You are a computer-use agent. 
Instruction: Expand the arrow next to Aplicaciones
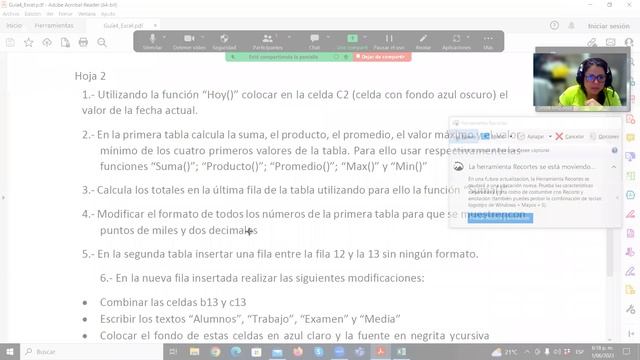coord(468,37)
